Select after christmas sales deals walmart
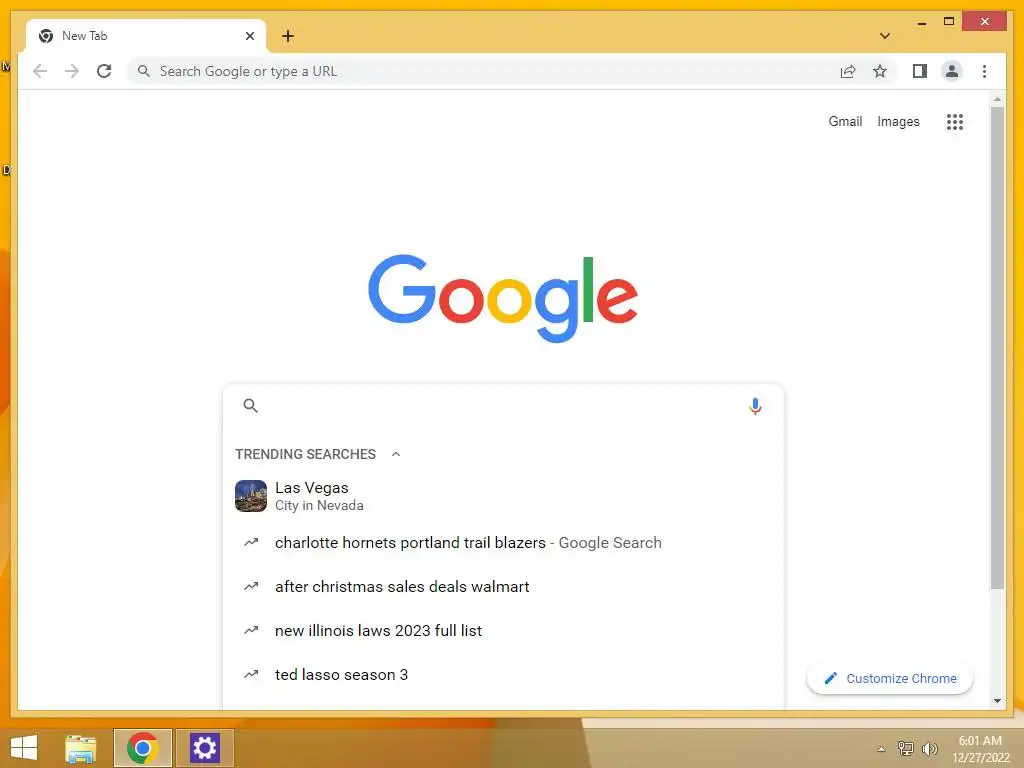The width and height of the screenshot is (1024, 768). 503,586
